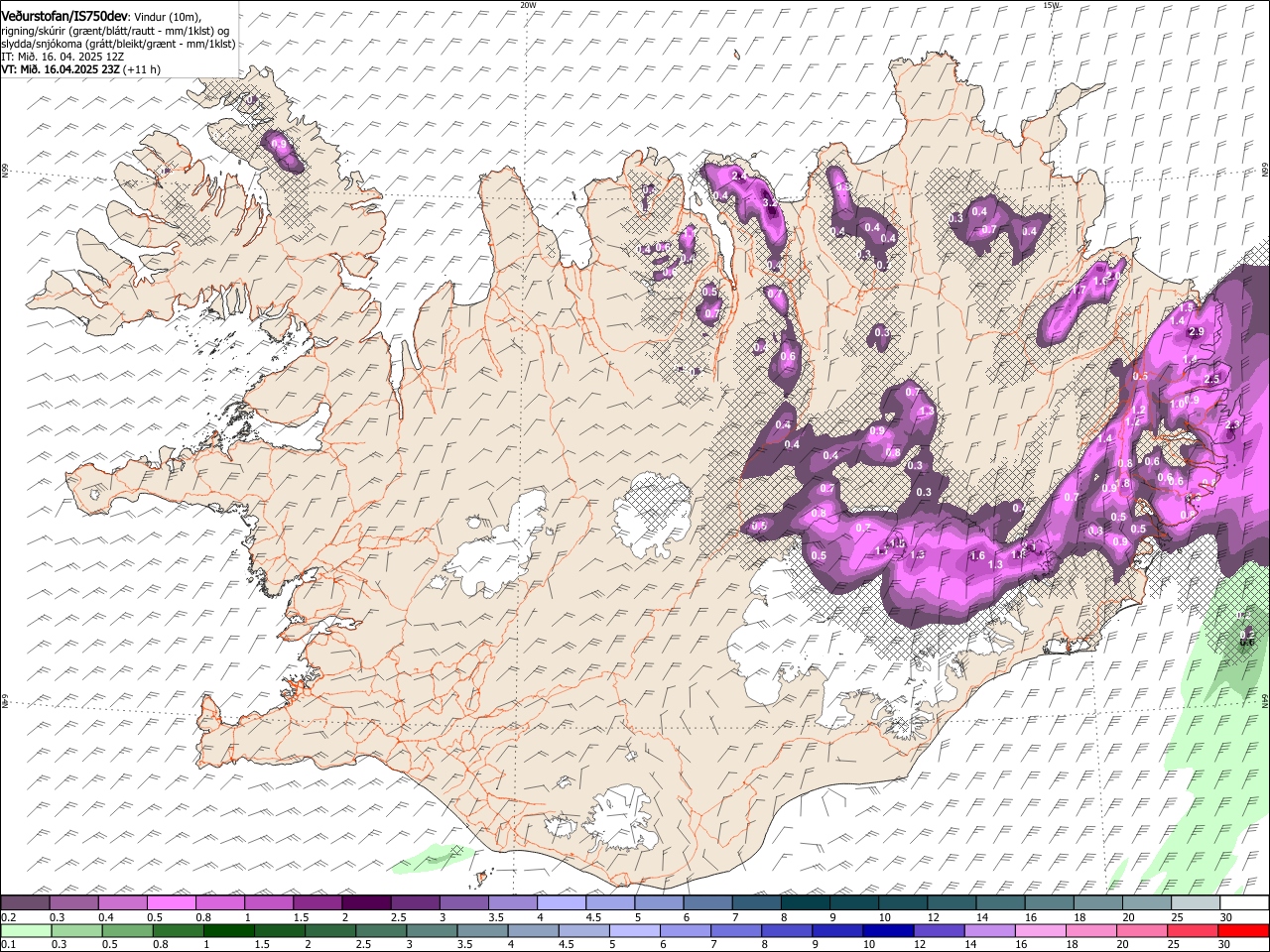This screenshot has height=952, width=1270.
Task: Select the lower legend swatch between 0.5 and 0.8
Action: (127, 930)
